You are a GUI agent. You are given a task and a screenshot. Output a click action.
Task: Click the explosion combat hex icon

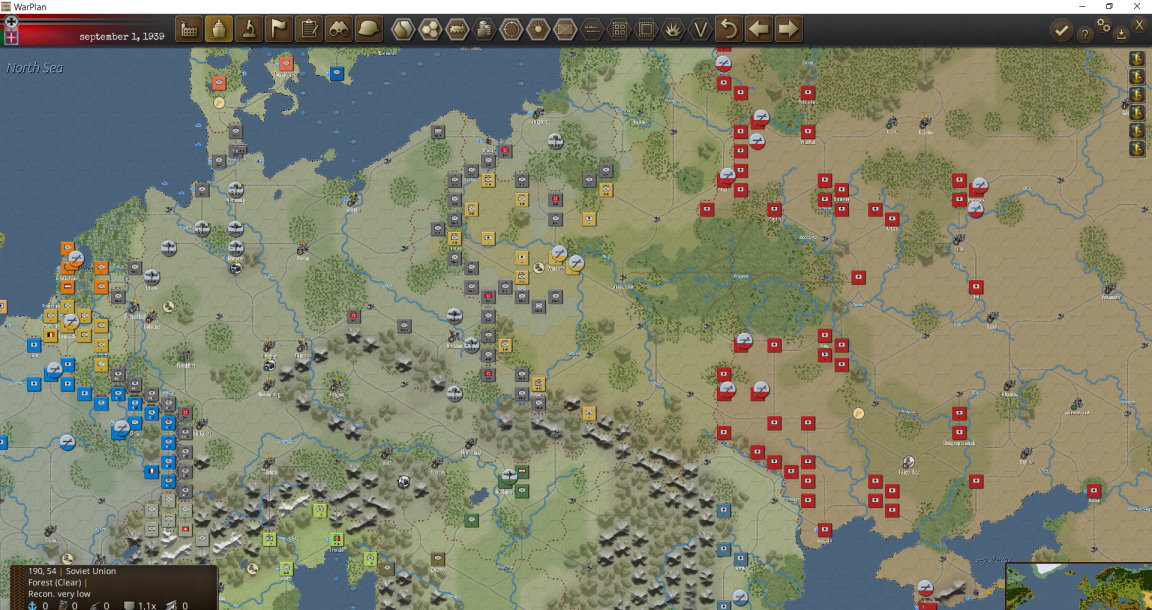(x=674, y=29)
